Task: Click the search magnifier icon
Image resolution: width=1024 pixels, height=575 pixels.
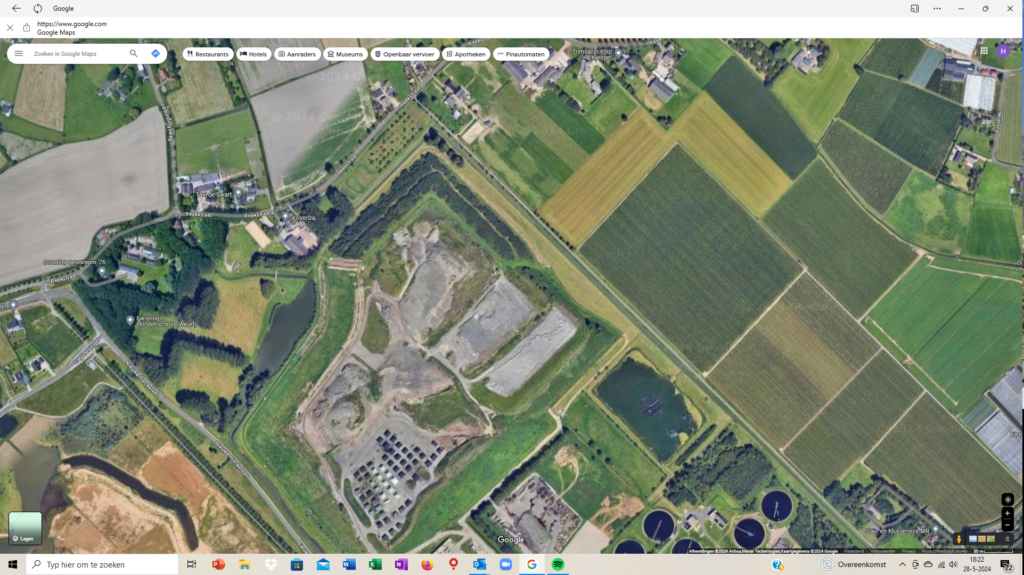Action: tap(133, 53)
